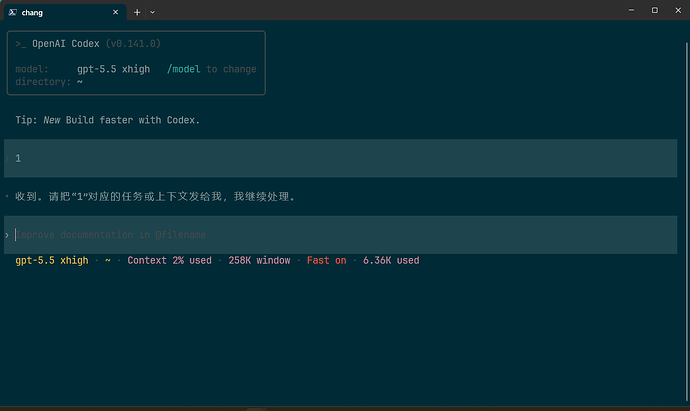Click 'gpt-5.5 xhigh' in the header box
690x411 pixels.
114,69
